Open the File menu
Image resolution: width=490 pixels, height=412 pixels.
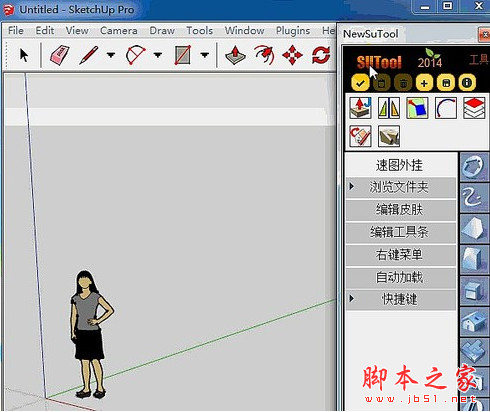click(x=16, y=31)
